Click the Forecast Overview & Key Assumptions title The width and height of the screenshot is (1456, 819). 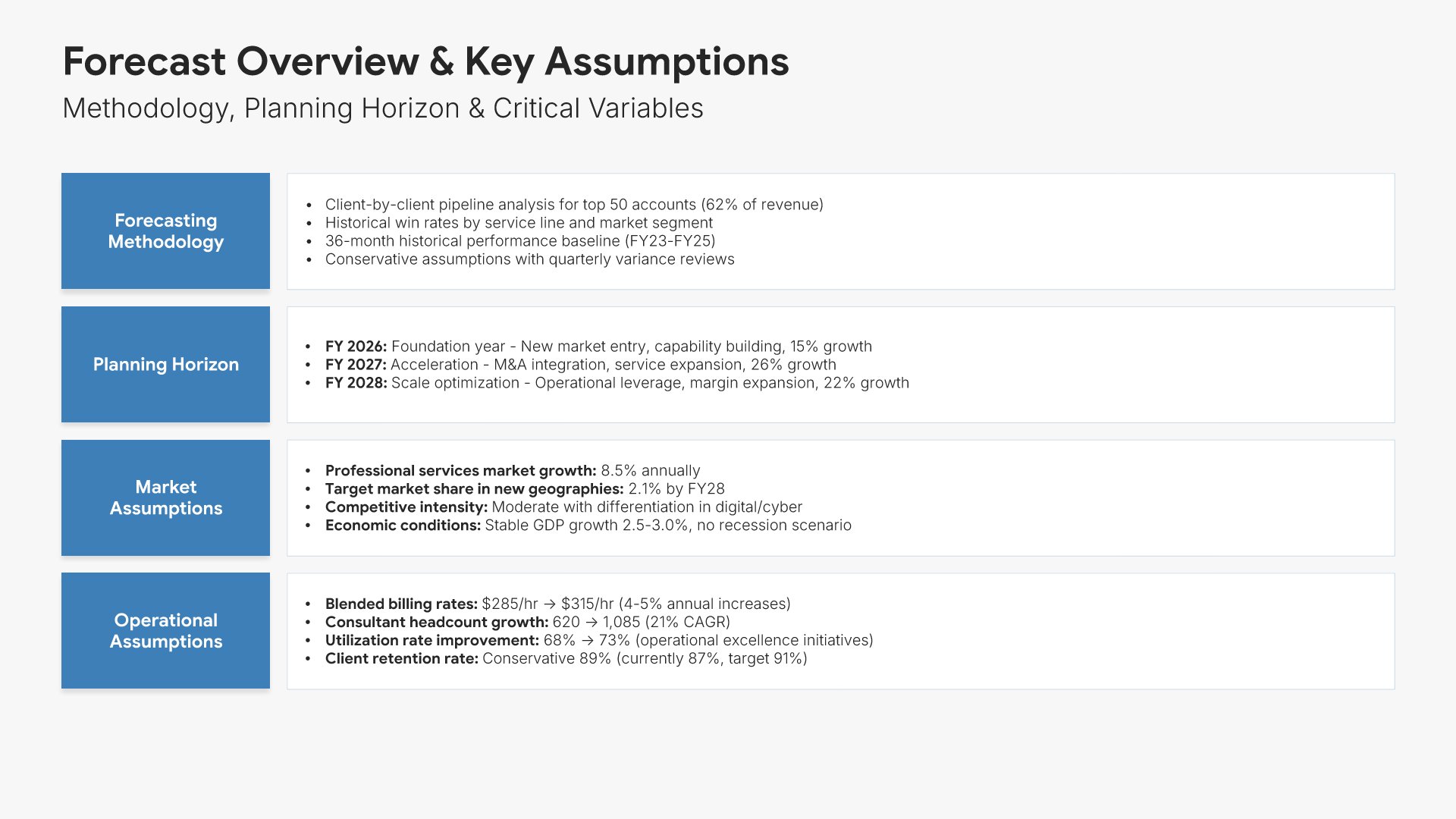click(425, 61)
